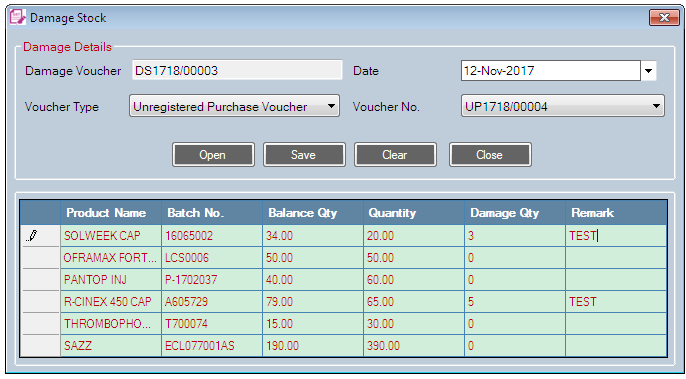Open the Date picker dropdown arrow
Screen dimensions: 686x379
click(648, 71)
